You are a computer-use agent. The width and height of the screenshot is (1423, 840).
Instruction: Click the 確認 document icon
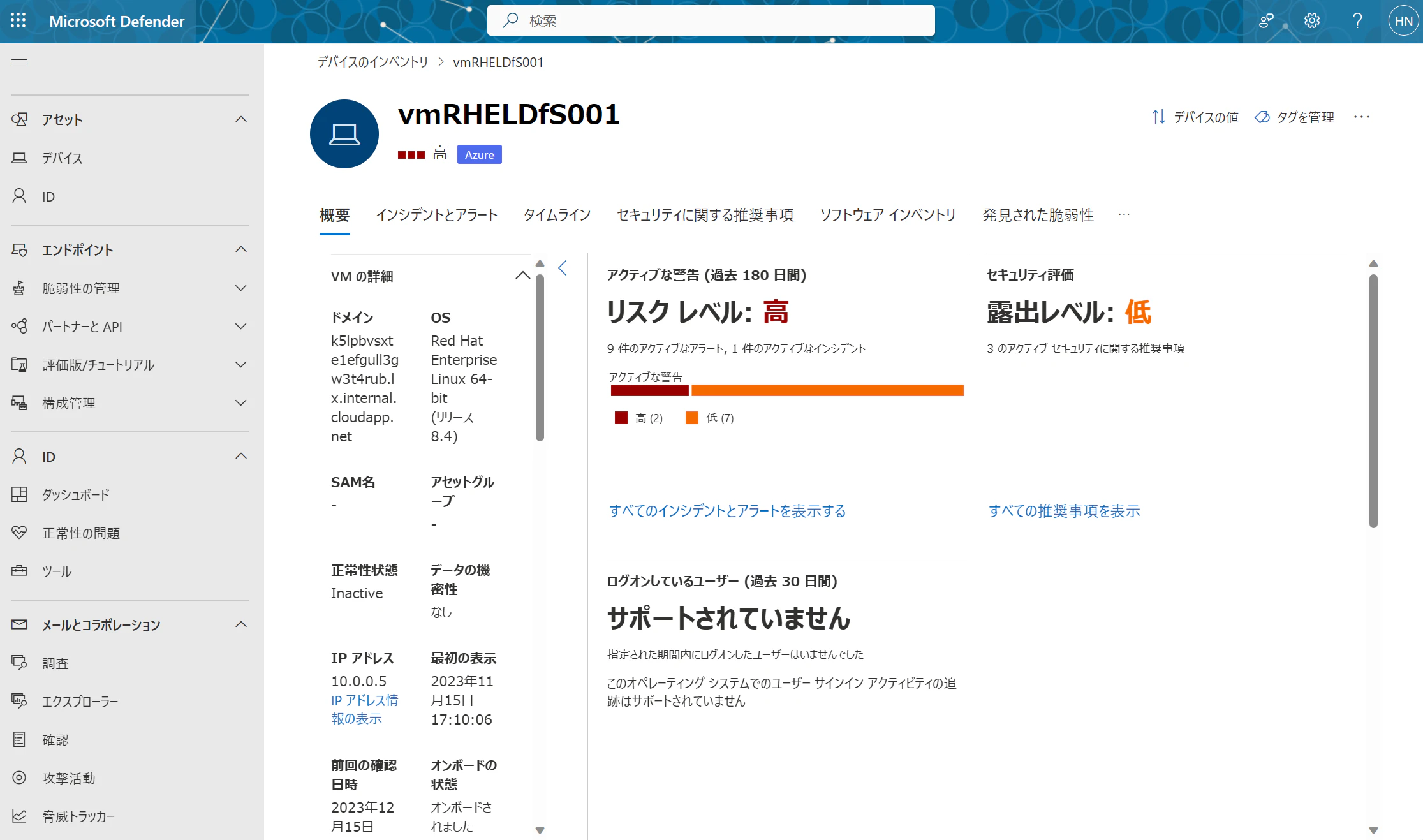(19, 739)
